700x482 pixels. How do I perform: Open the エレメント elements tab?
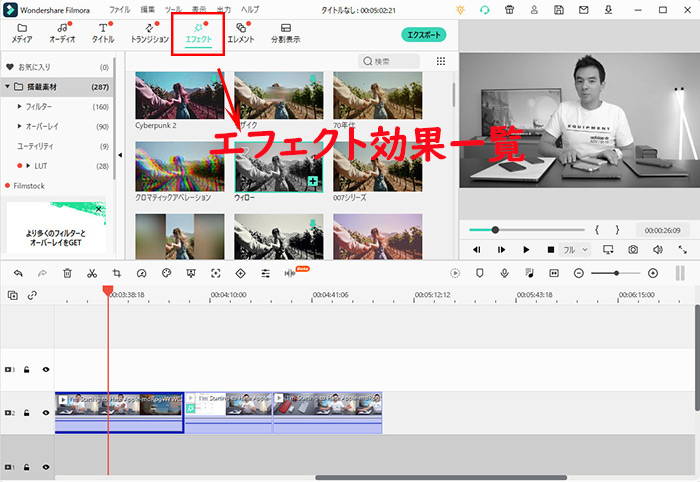[x=241, y=33]
